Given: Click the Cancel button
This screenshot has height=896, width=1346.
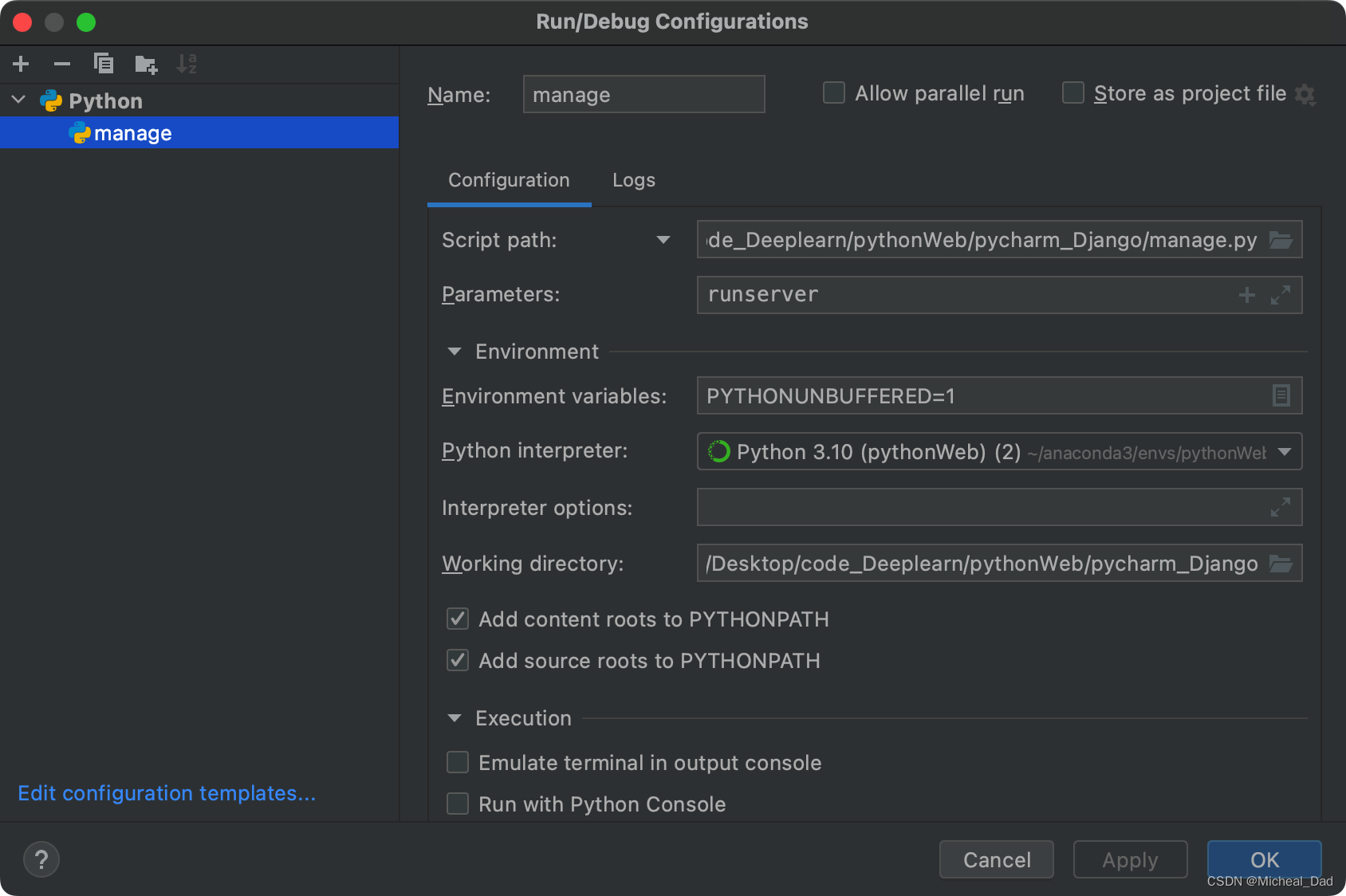Looking at the screenshot, I should coord(997,859).
